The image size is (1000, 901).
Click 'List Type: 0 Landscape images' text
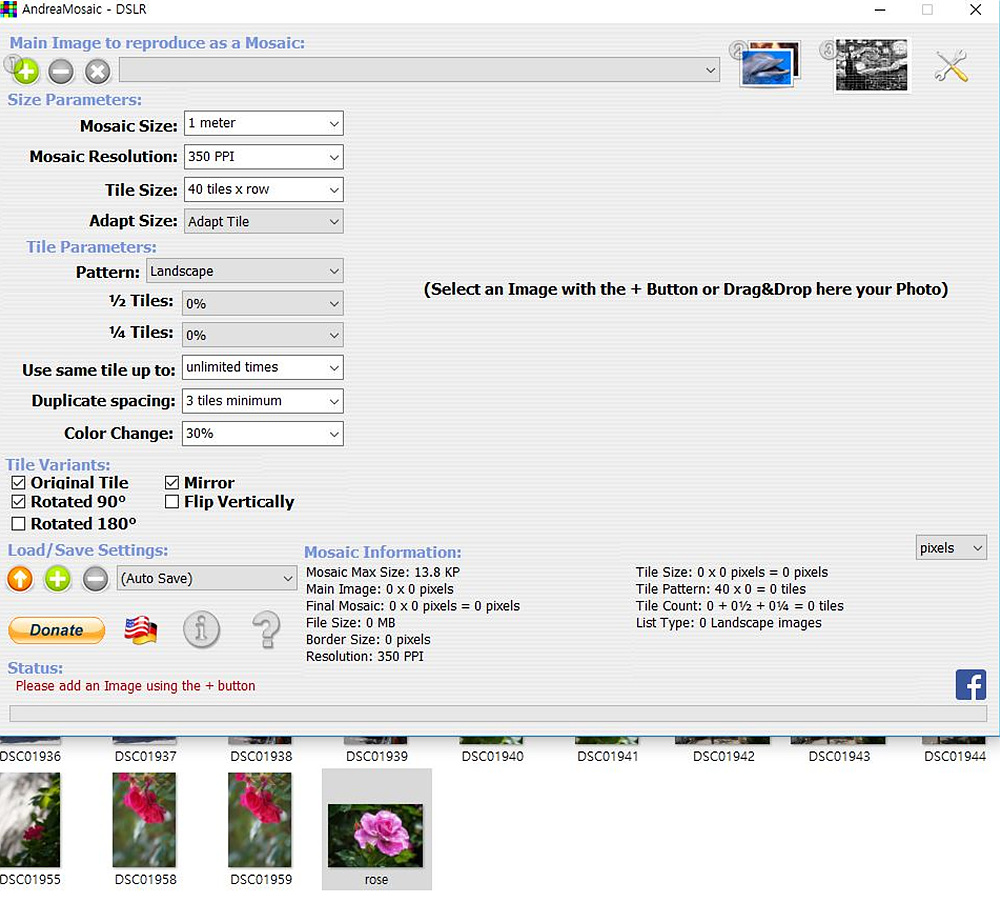tap(728, 623)
